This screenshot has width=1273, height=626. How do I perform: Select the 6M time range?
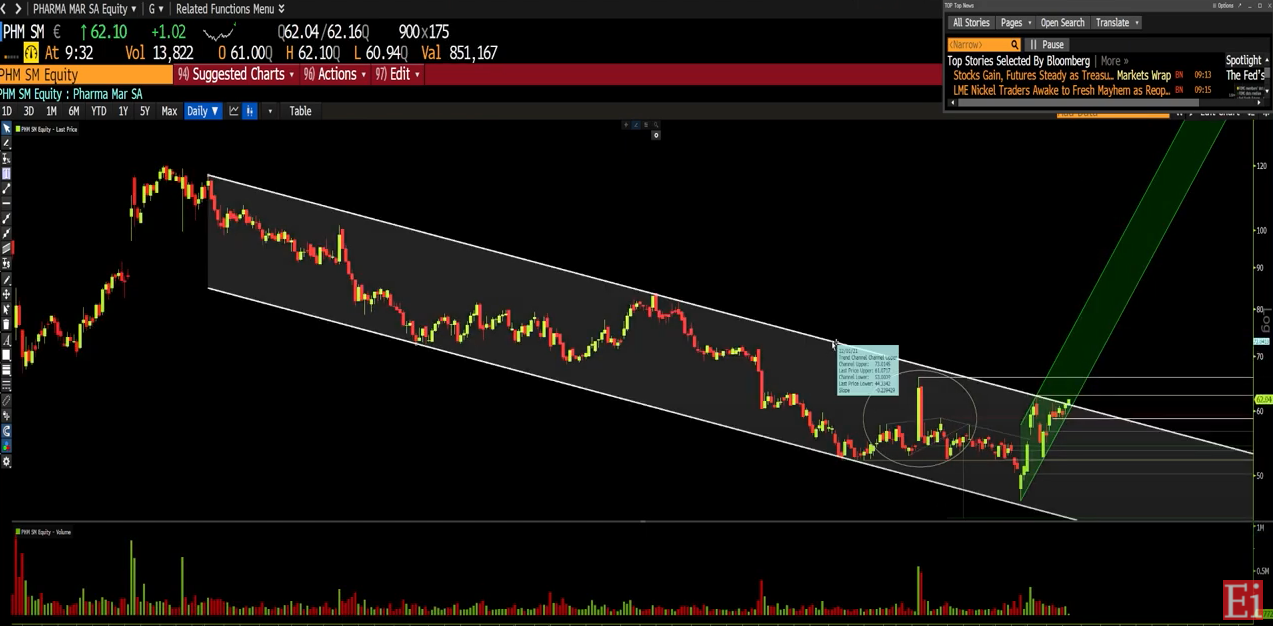coord(74,111)
